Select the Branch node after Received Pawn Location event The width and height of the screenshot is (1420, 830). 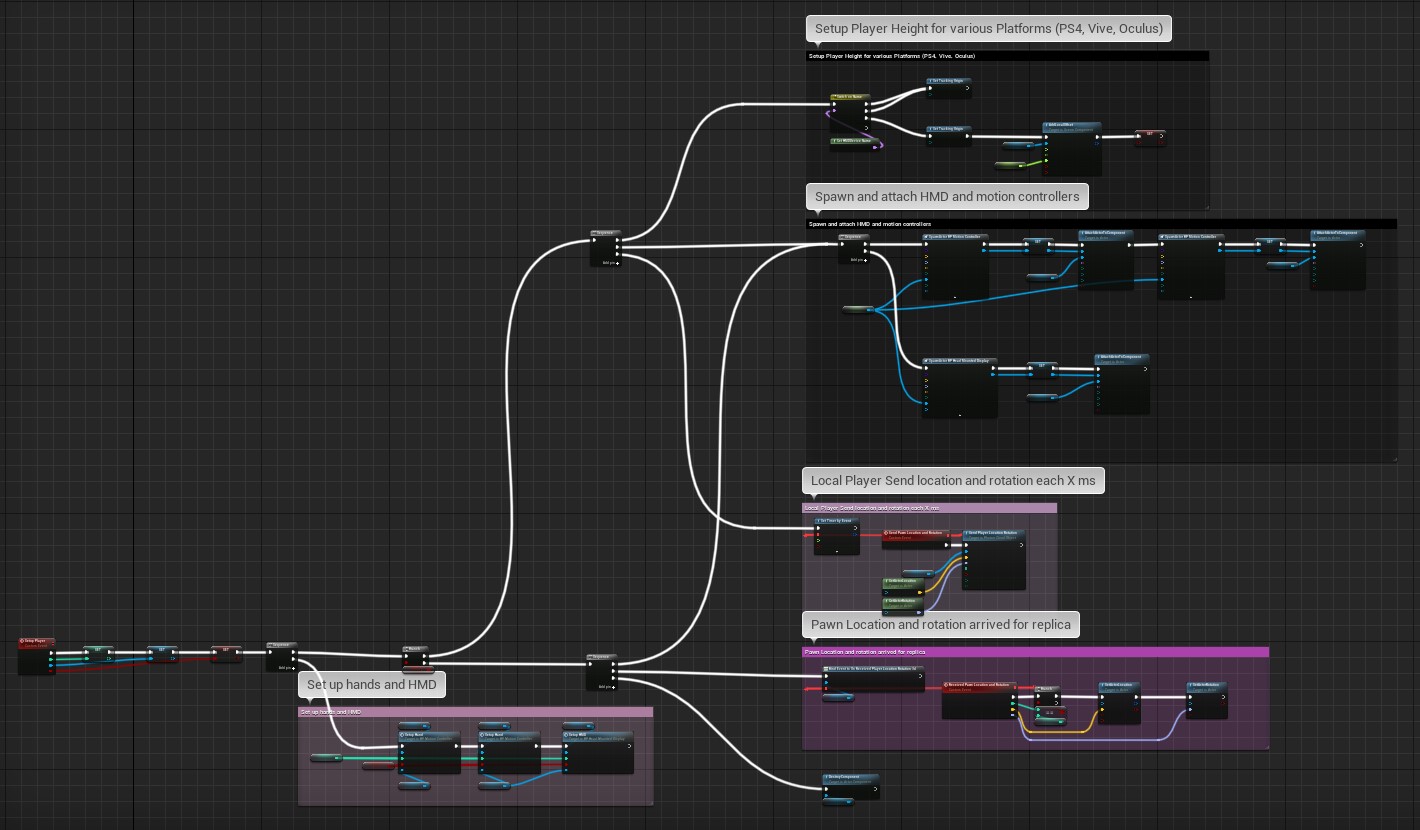coord(1047,695)
